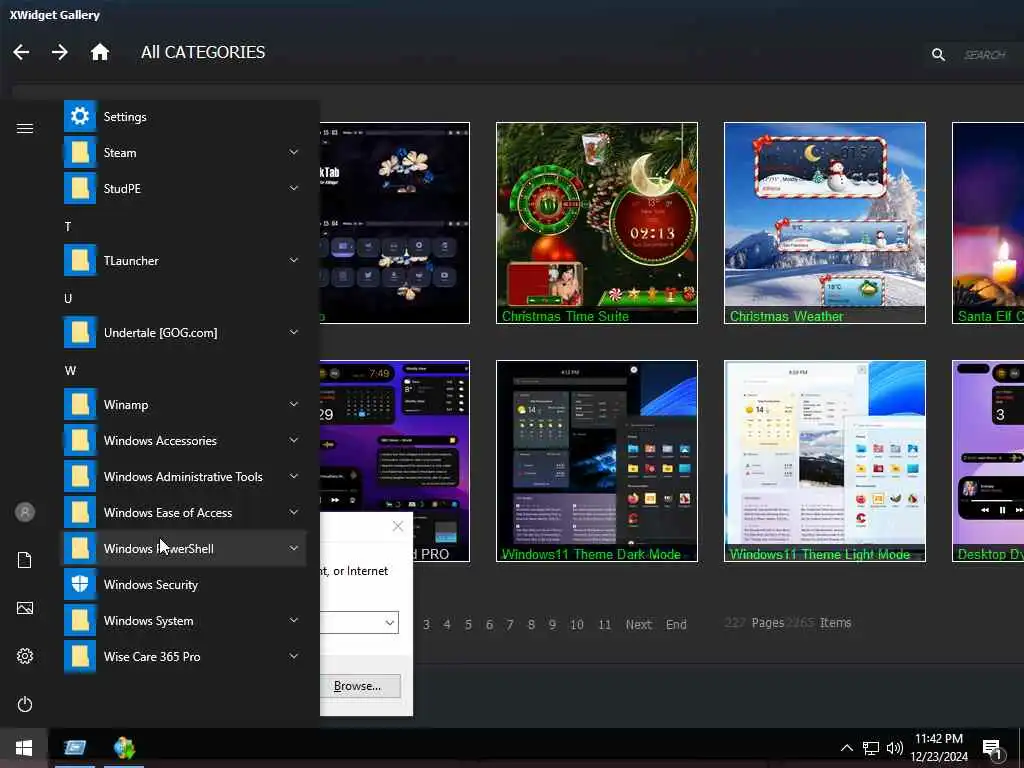Click the gallery search magnifier icon
Viewport: 1024px width, 768px height.
click(x=938, y=55)
